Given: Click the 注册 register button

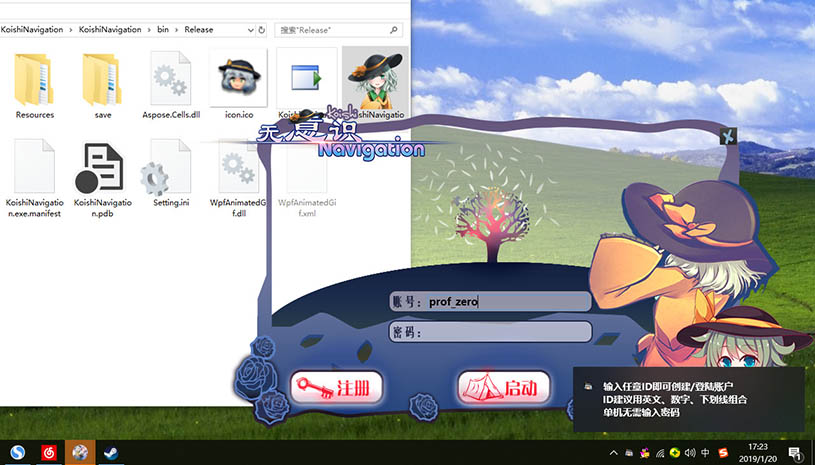Looking at the screenshot, I should pos(336,387).
